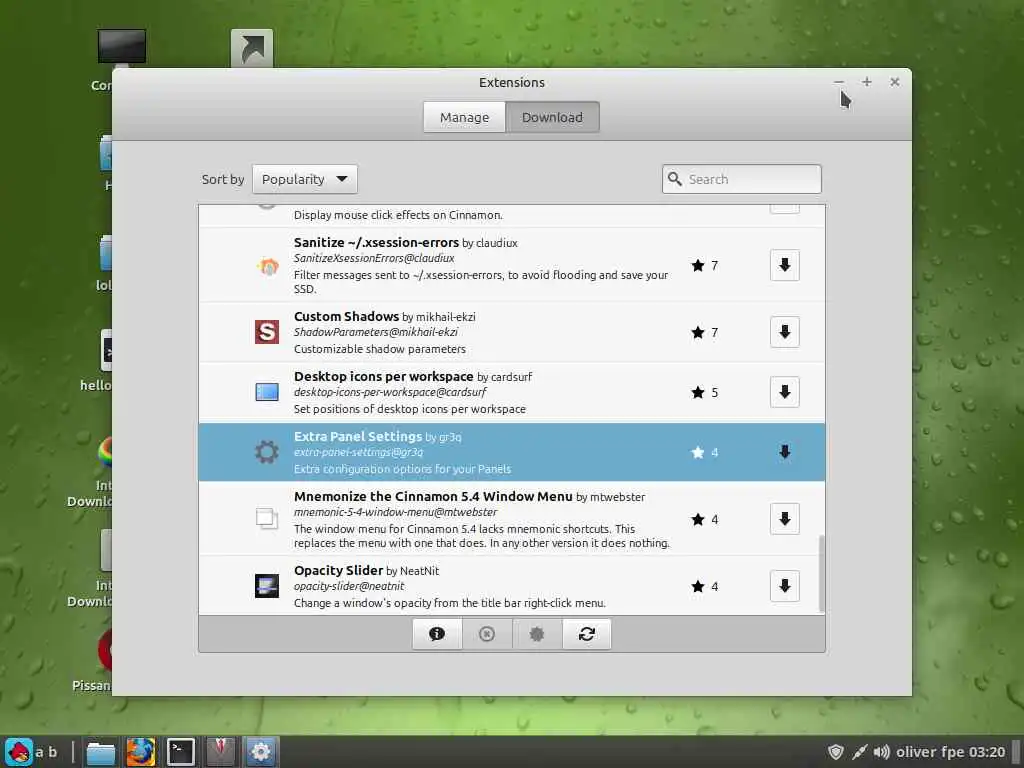Switch to the Manage tab
Image resolution: width=1024 pixels, height=768 pixels.
(464, 118)
